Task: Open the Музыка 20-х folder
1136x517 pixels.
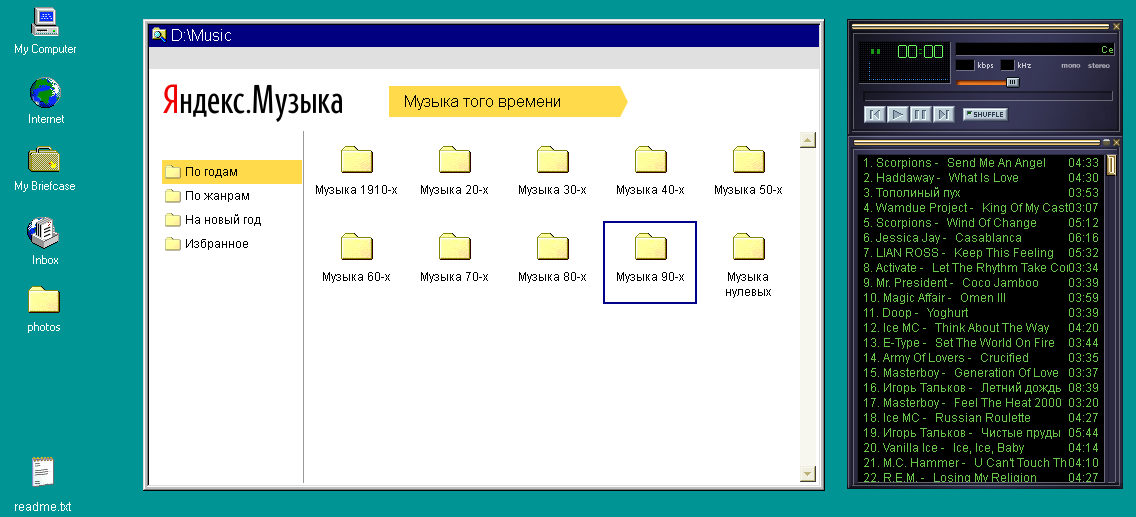Action: [454, 170]
